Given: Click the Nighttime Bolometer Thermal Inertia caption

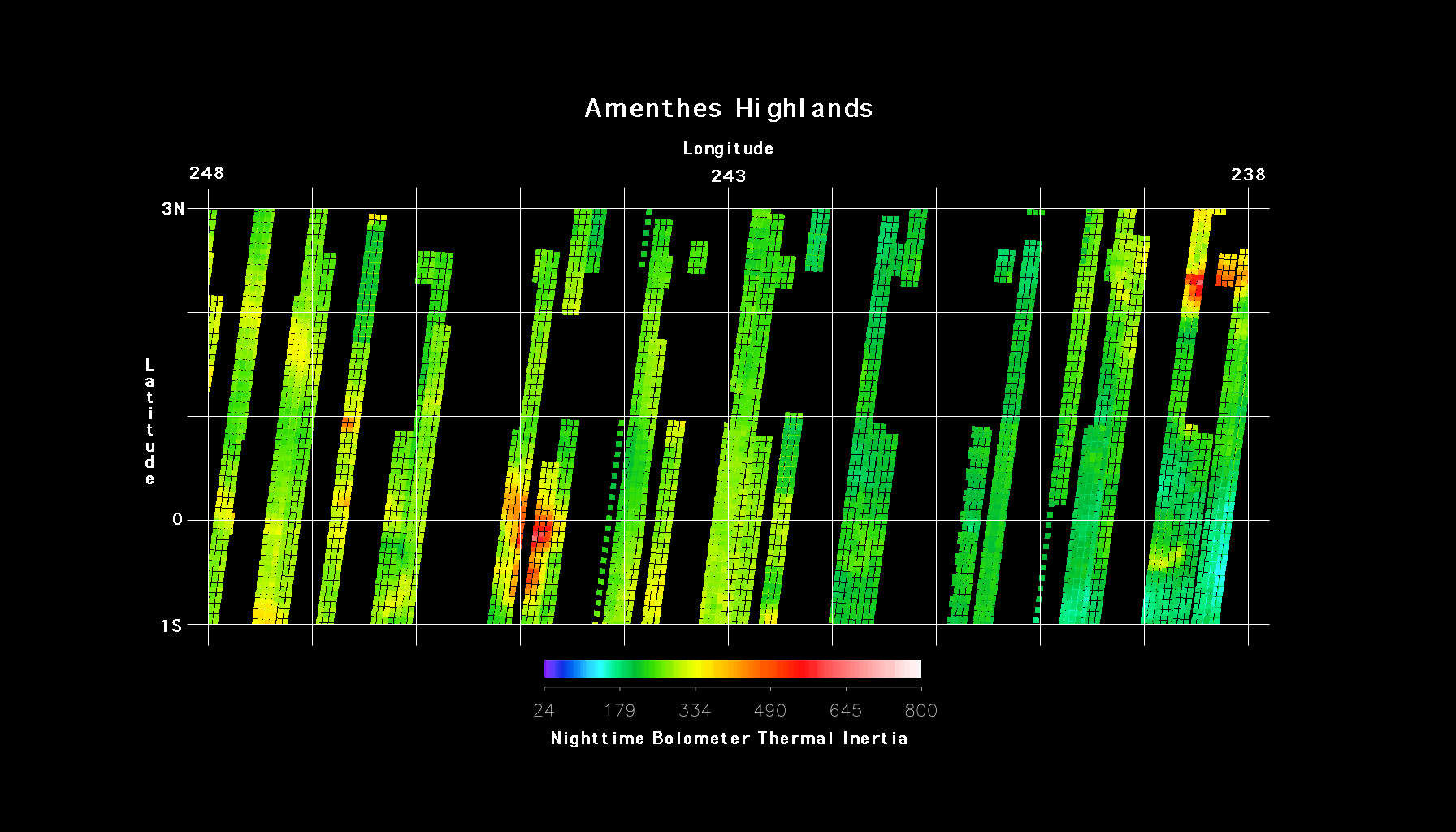Looking at the screenshot, I should [x=729, y=739].
